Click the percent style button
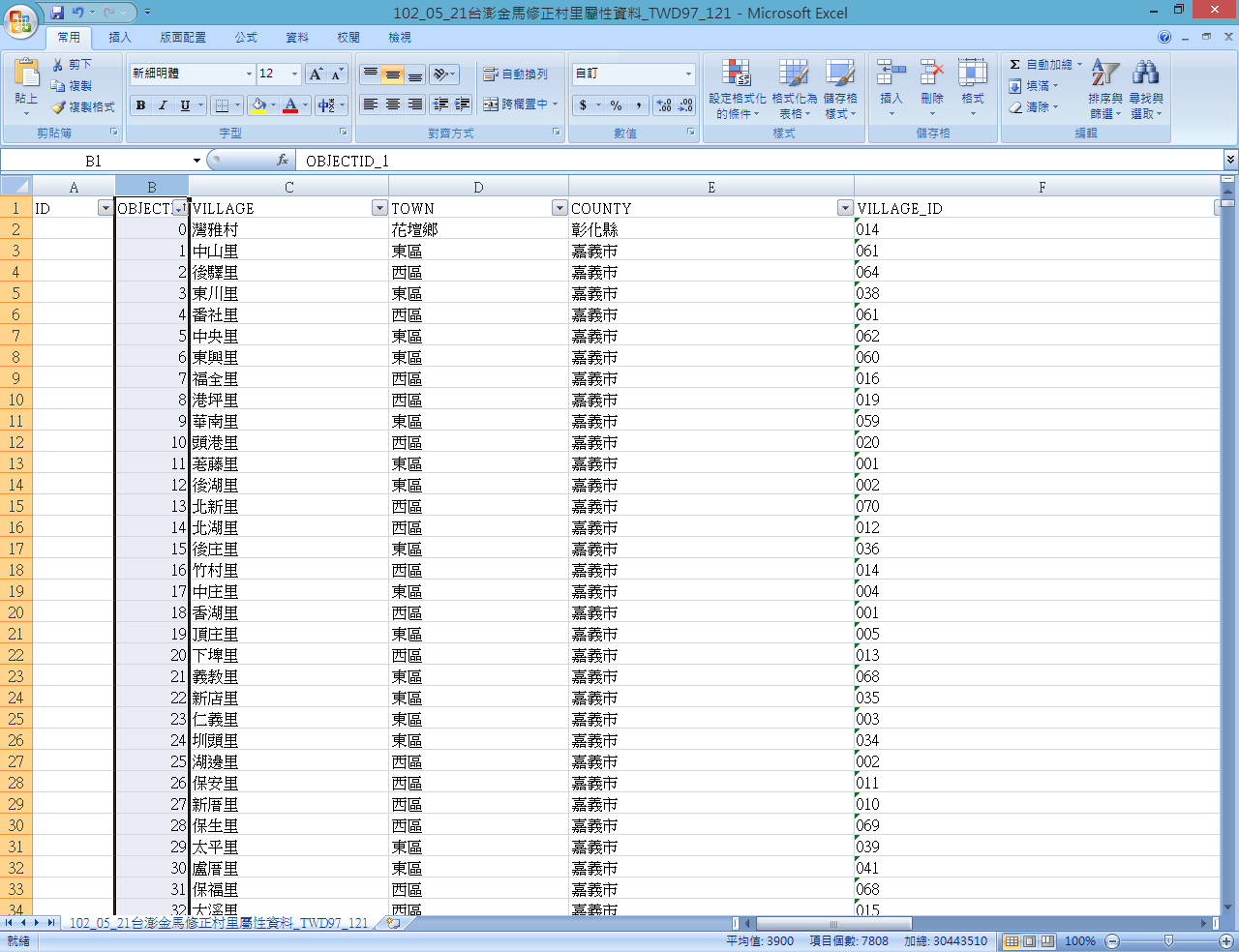The height and width of the screenshot is (952, 1239). pos(616,105)
